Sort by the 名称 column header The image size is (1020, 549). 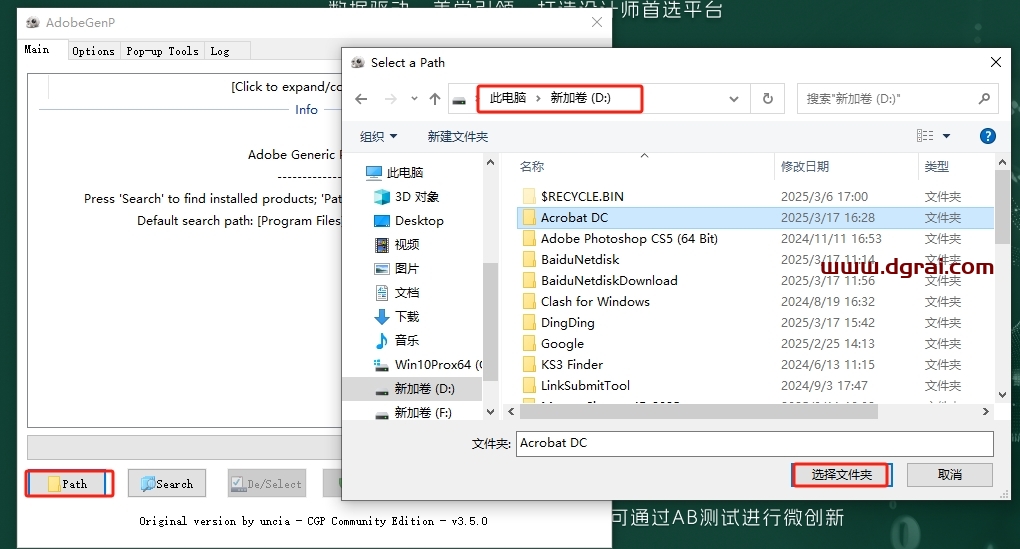(531, 167)
